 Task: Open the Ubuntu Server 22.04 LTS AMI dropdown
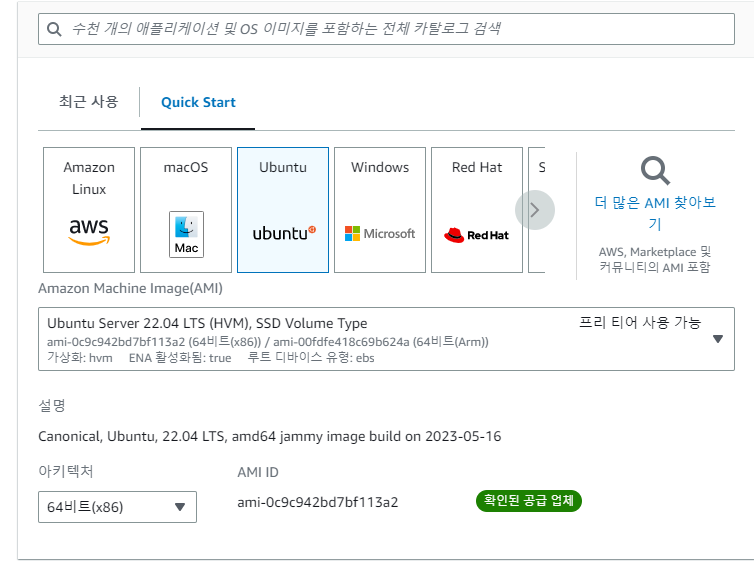(x=386, y=339)
